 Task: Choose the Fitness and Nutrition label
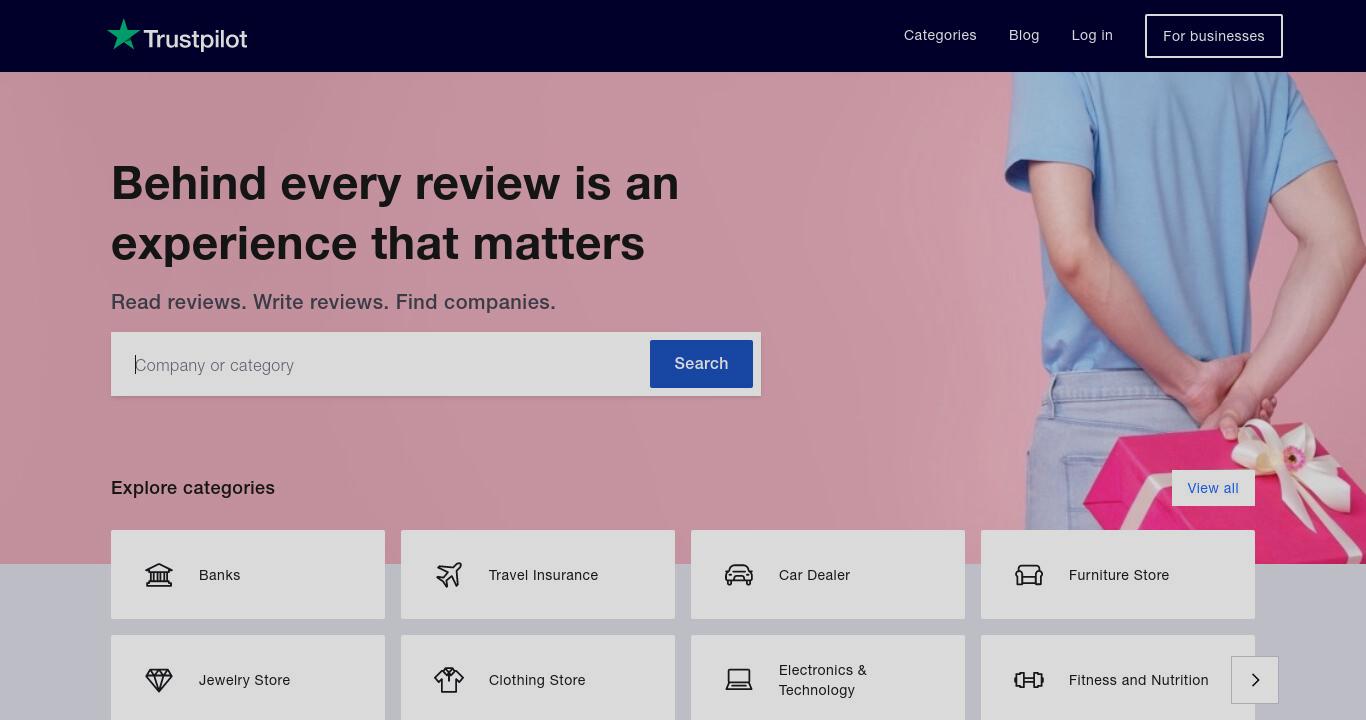pyautogui.click(x=1138, y=680)
